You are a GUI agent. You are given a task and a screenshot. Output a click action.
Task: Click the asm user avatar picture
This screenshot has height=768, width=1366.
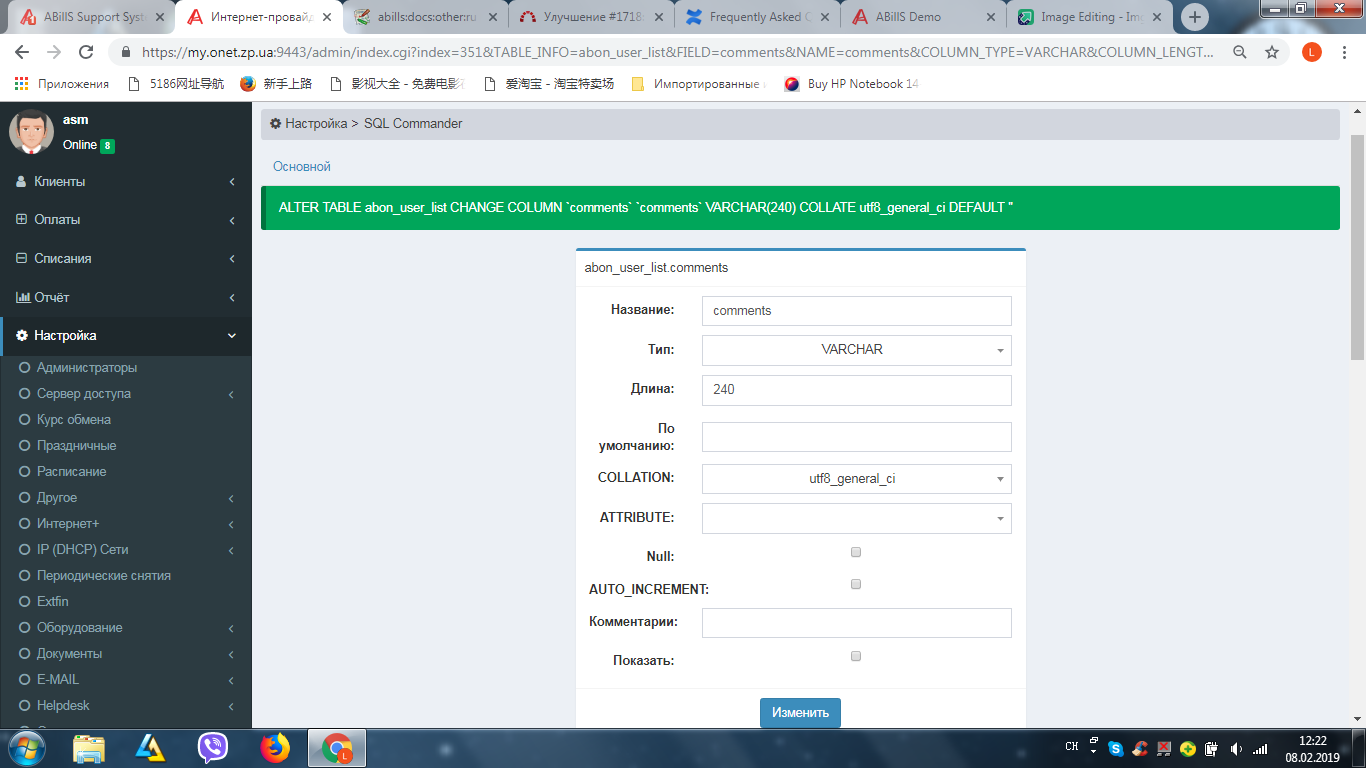(31, 132)
